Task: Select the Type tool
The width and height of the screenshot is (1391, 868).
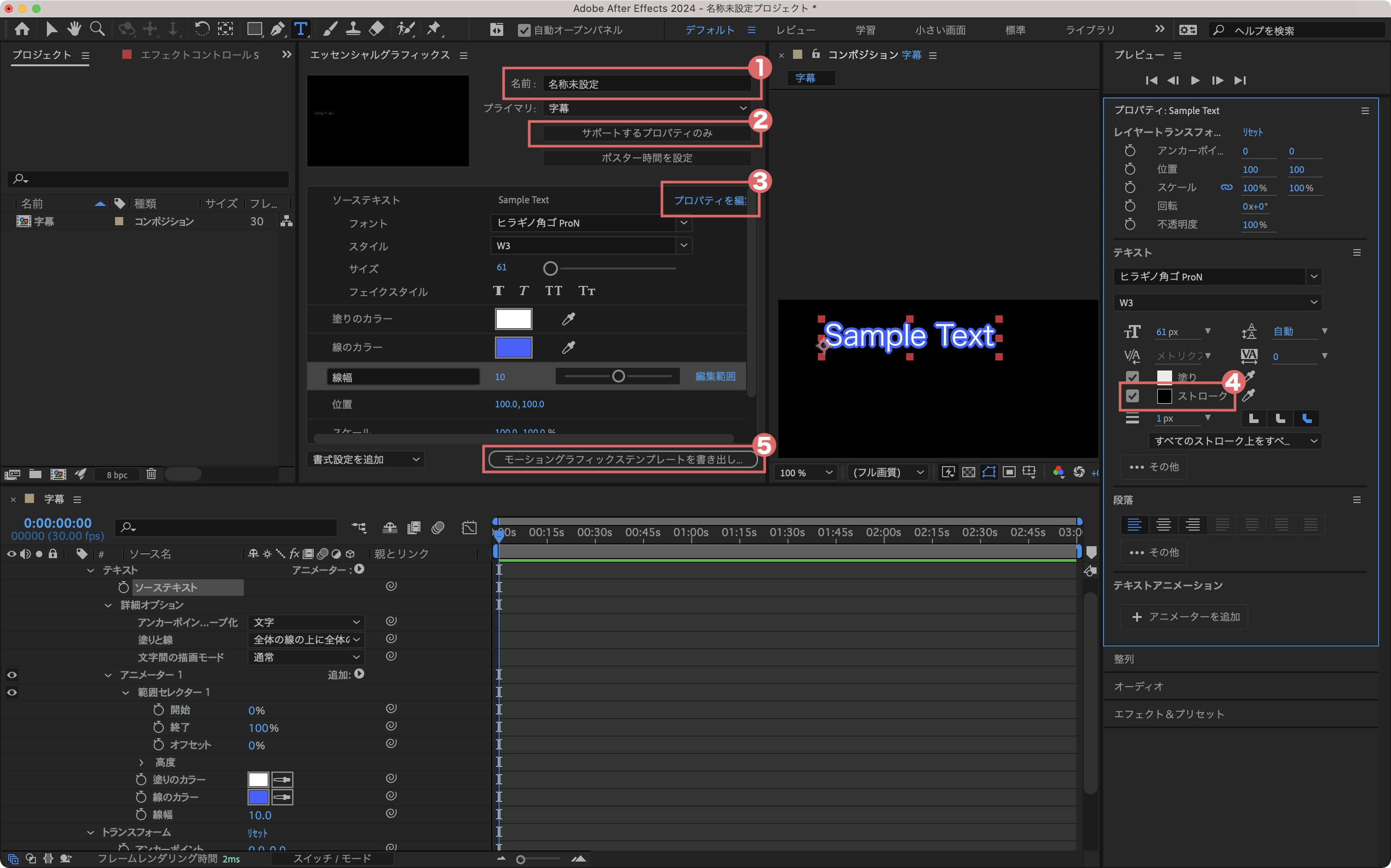Action: click(300, 29)
